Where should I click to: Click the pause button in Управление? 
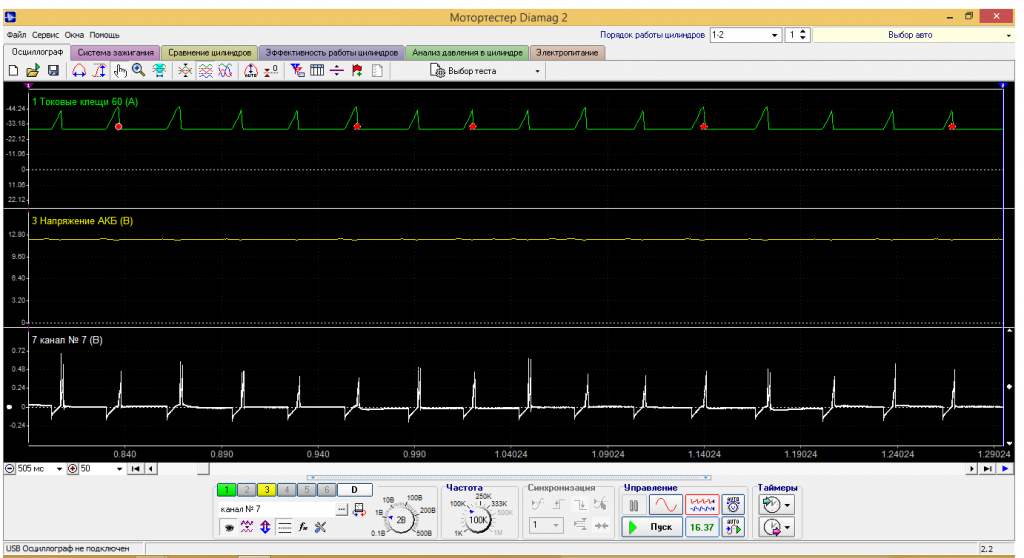(633, 505)
